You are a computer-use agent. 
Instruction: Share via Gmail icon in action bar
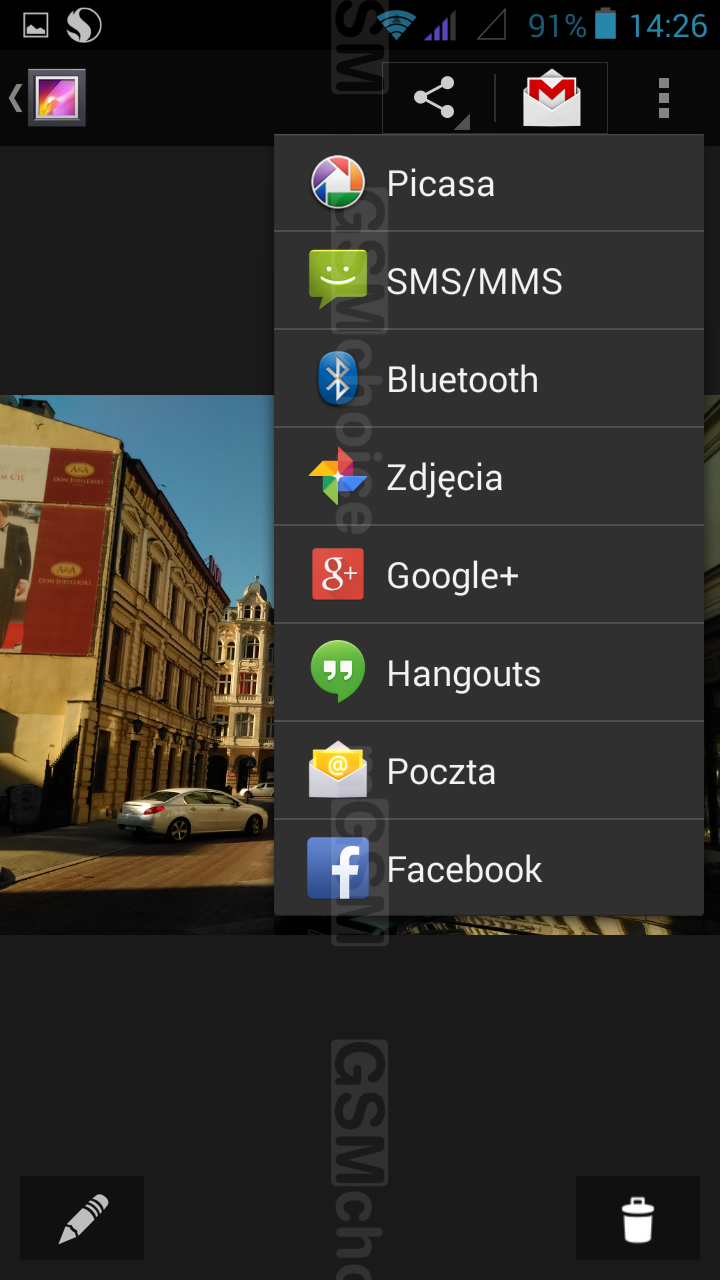pyautogui.click(x=552, y=99)
